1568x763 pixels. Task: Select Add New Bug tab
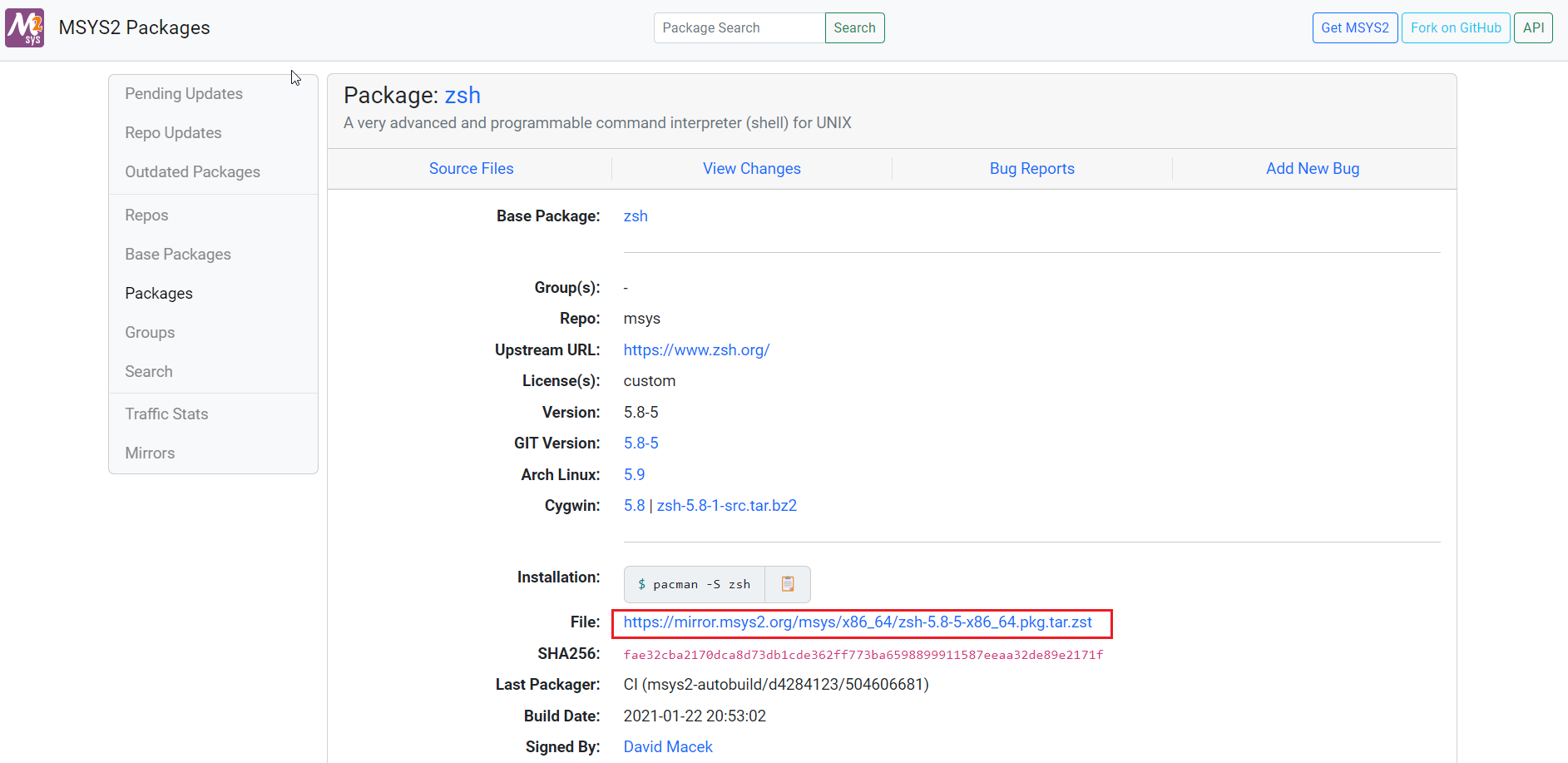1312,169
